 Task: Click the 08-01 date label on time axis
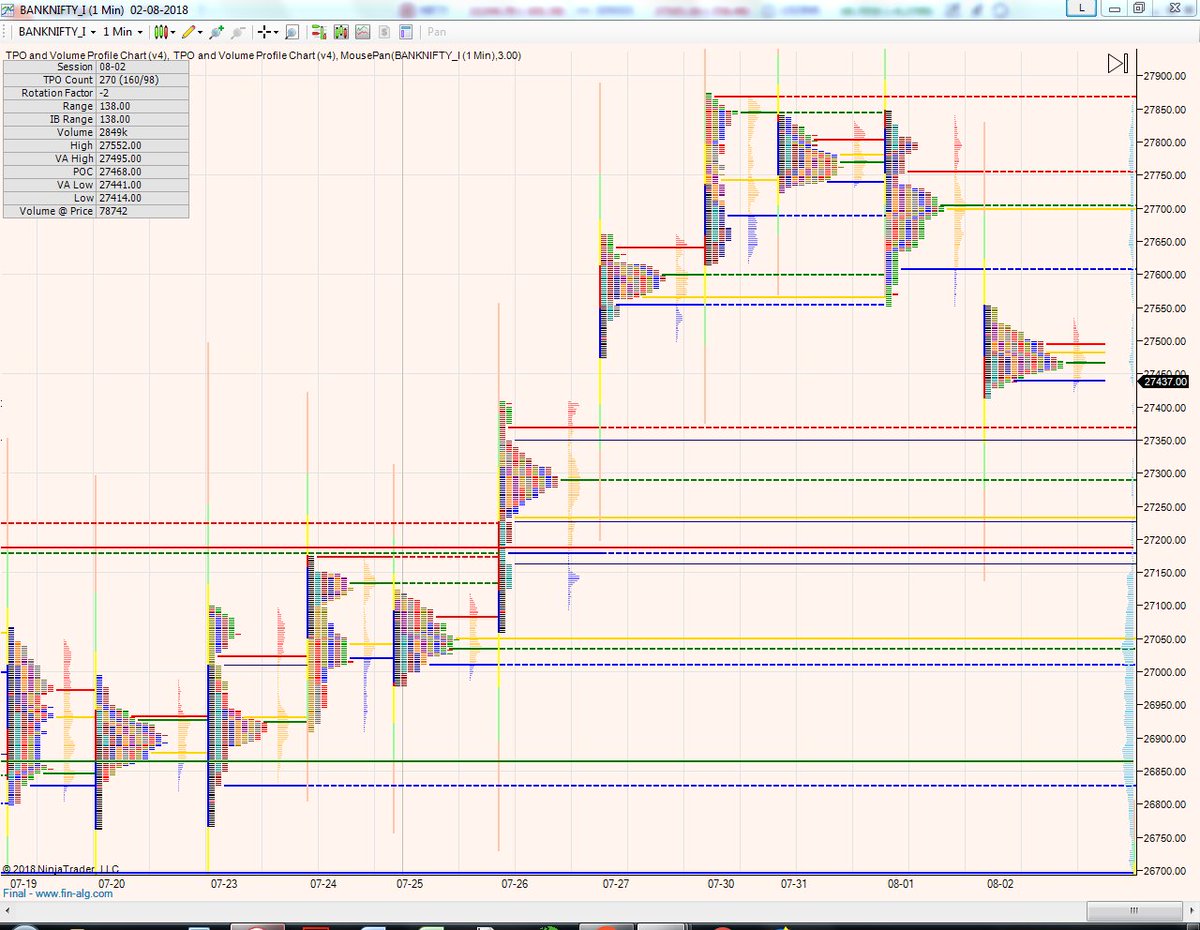(x=901, y=884)
